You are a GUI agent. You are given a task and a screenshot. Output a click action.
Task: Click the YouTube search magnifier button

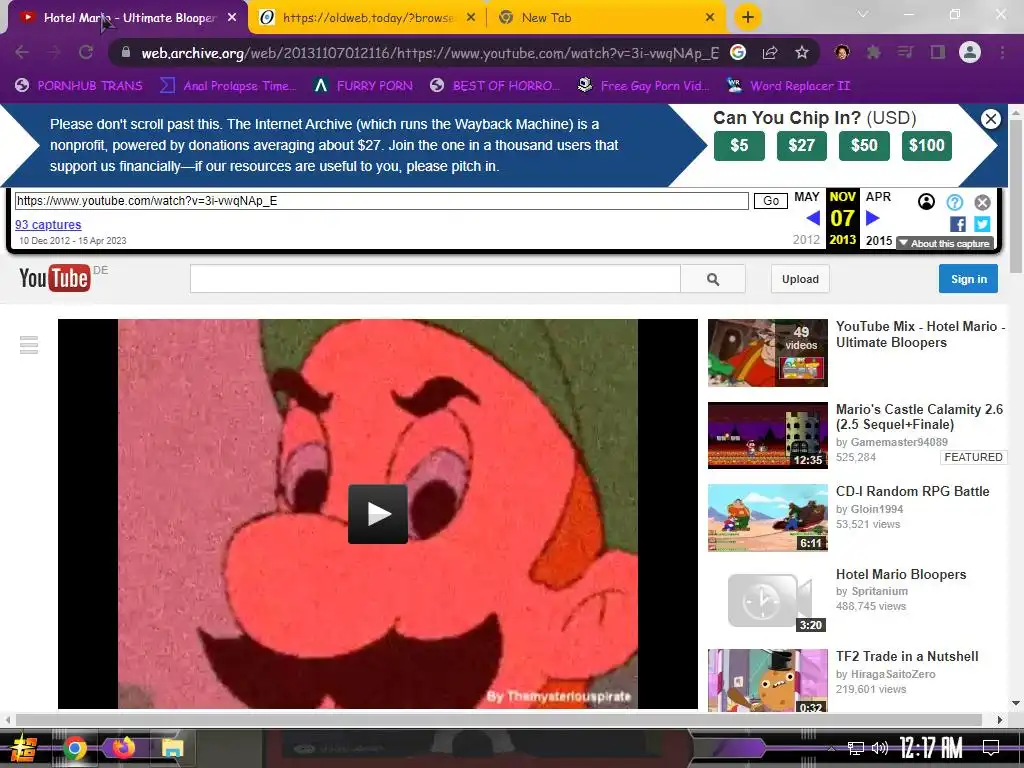point(713,279)
